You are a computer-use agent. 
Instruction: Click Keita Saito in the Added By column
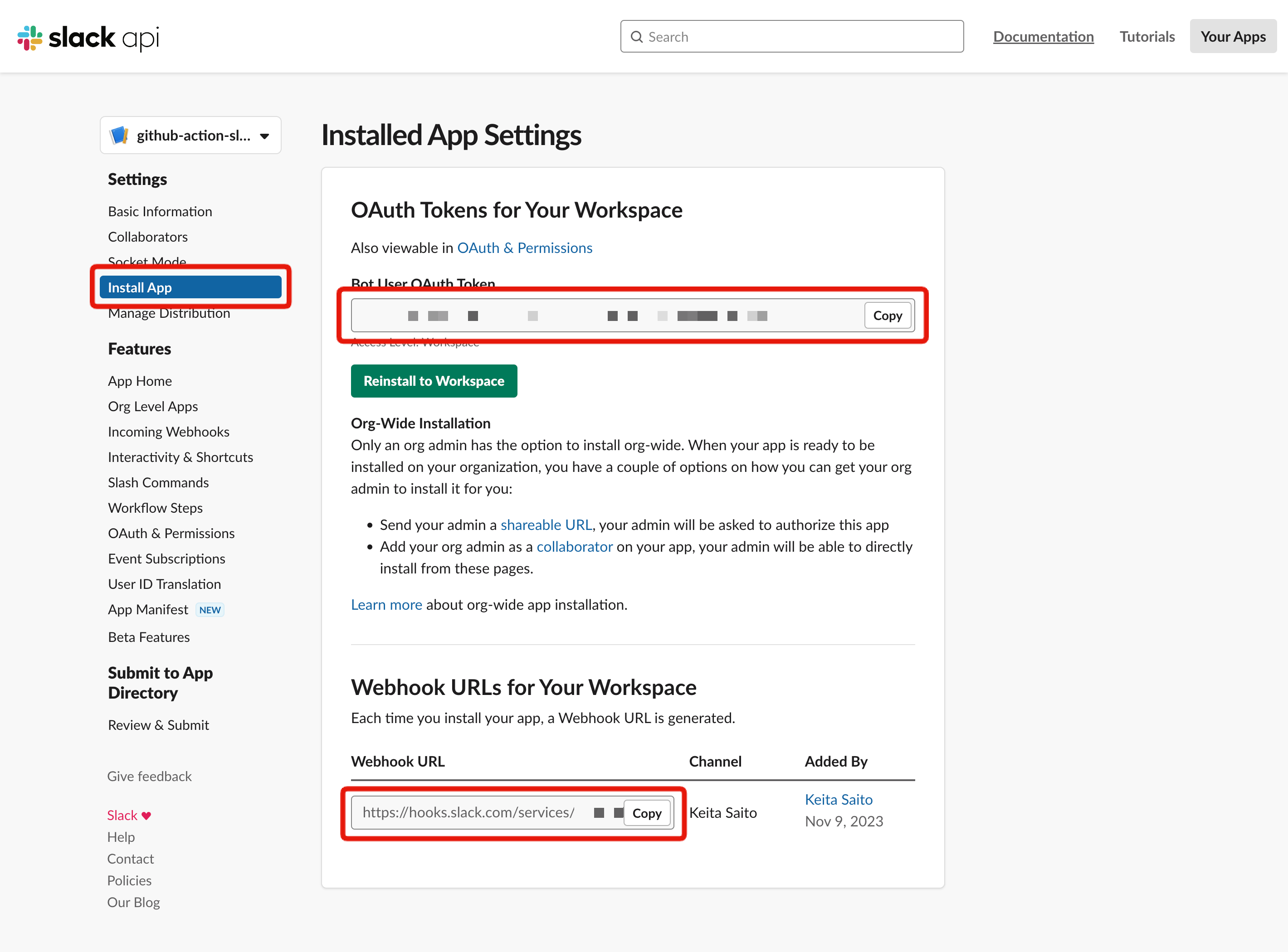point(838,799)
